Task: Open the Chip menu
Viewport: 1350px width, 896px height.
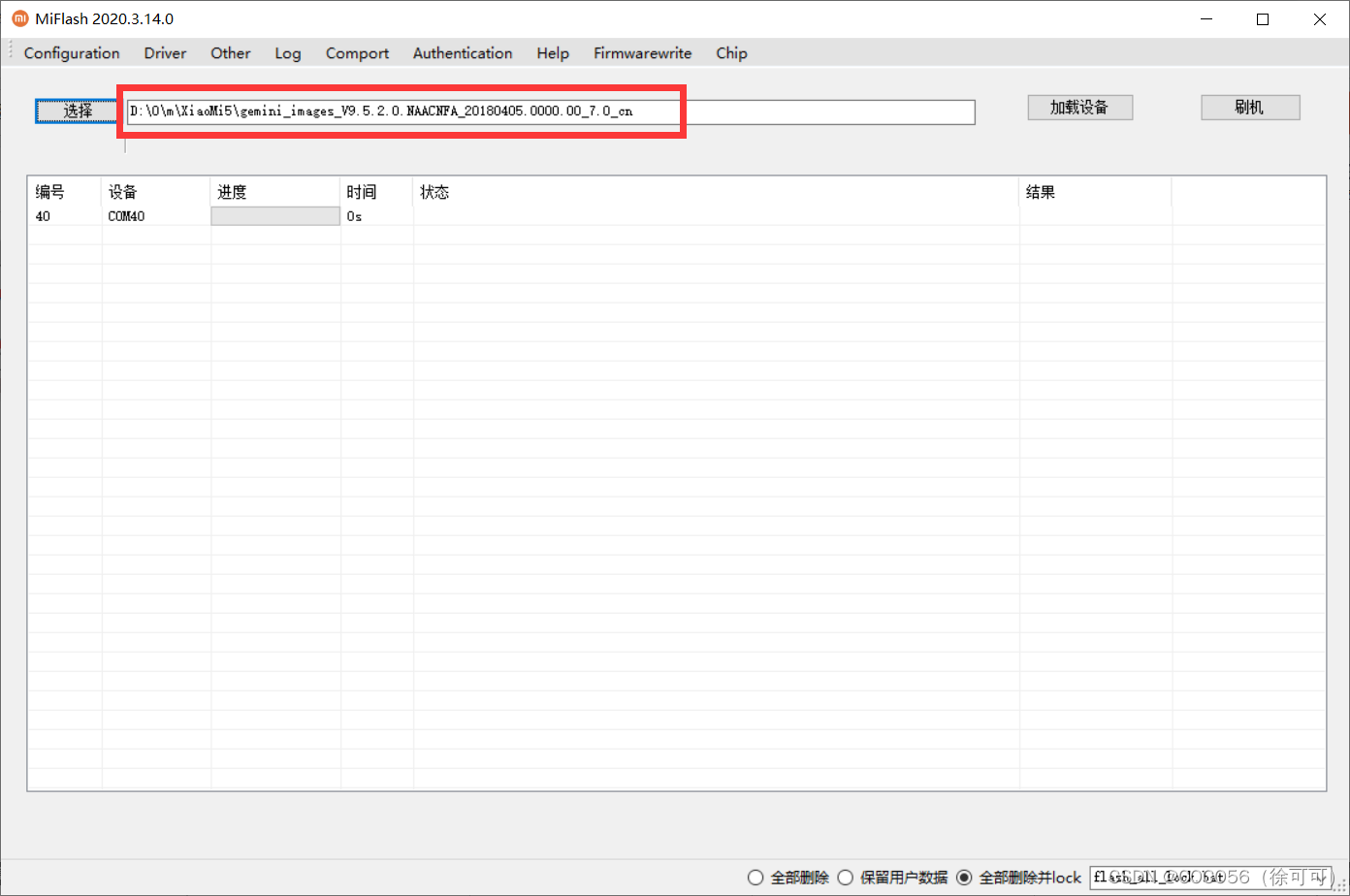Action: point(731,53)
